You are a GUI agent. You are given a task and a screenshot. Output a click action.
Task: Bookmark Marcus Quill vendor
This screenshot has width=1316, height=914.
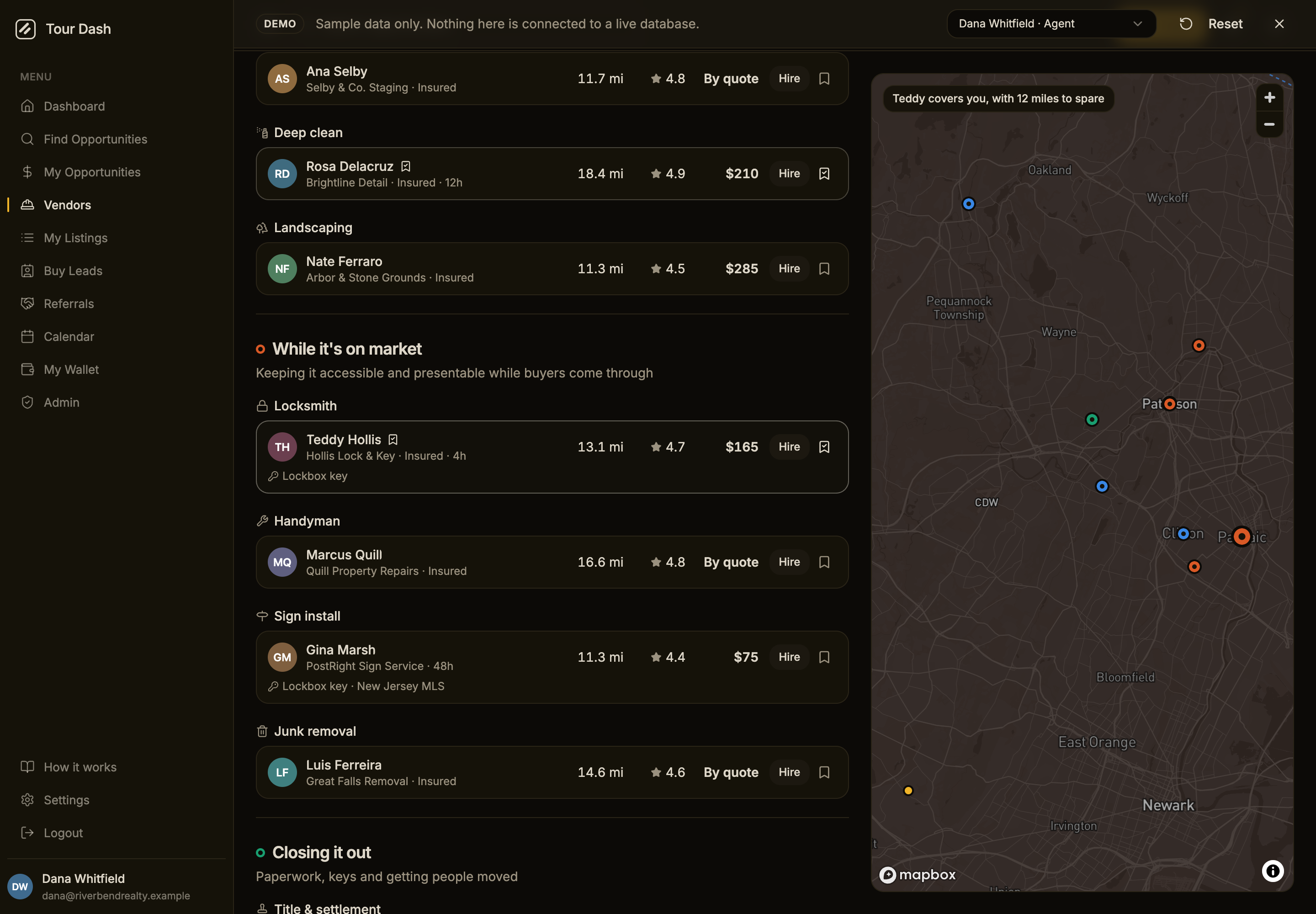[x=824, y=562]
